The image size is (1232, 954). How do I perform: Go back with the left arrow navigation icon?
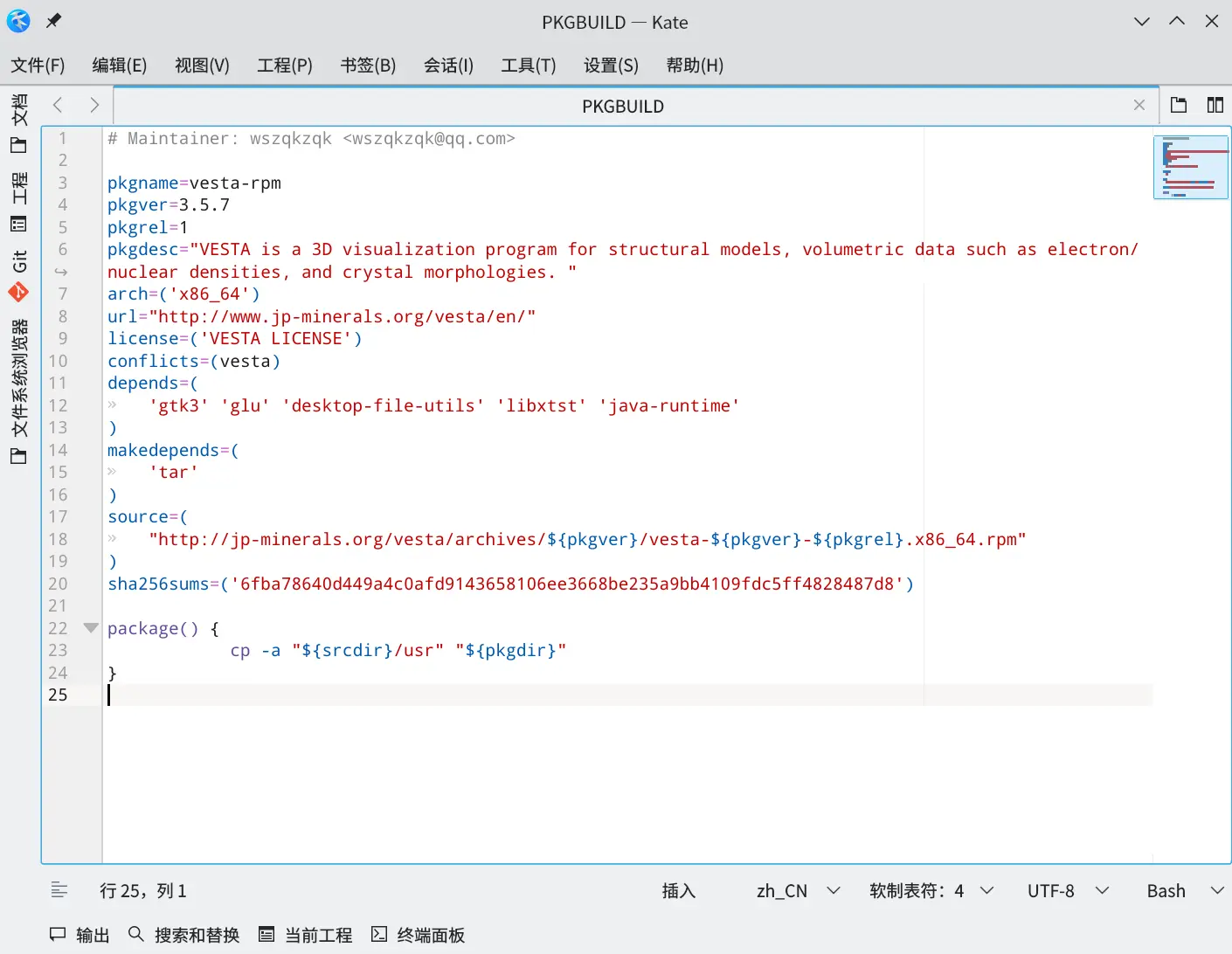tap(58, 106)
